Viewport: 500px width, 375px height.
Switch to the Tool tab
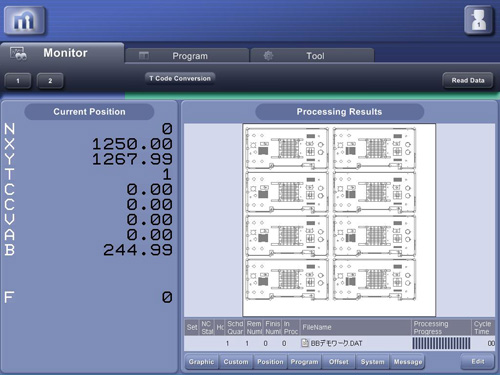[x=312, y=56]
